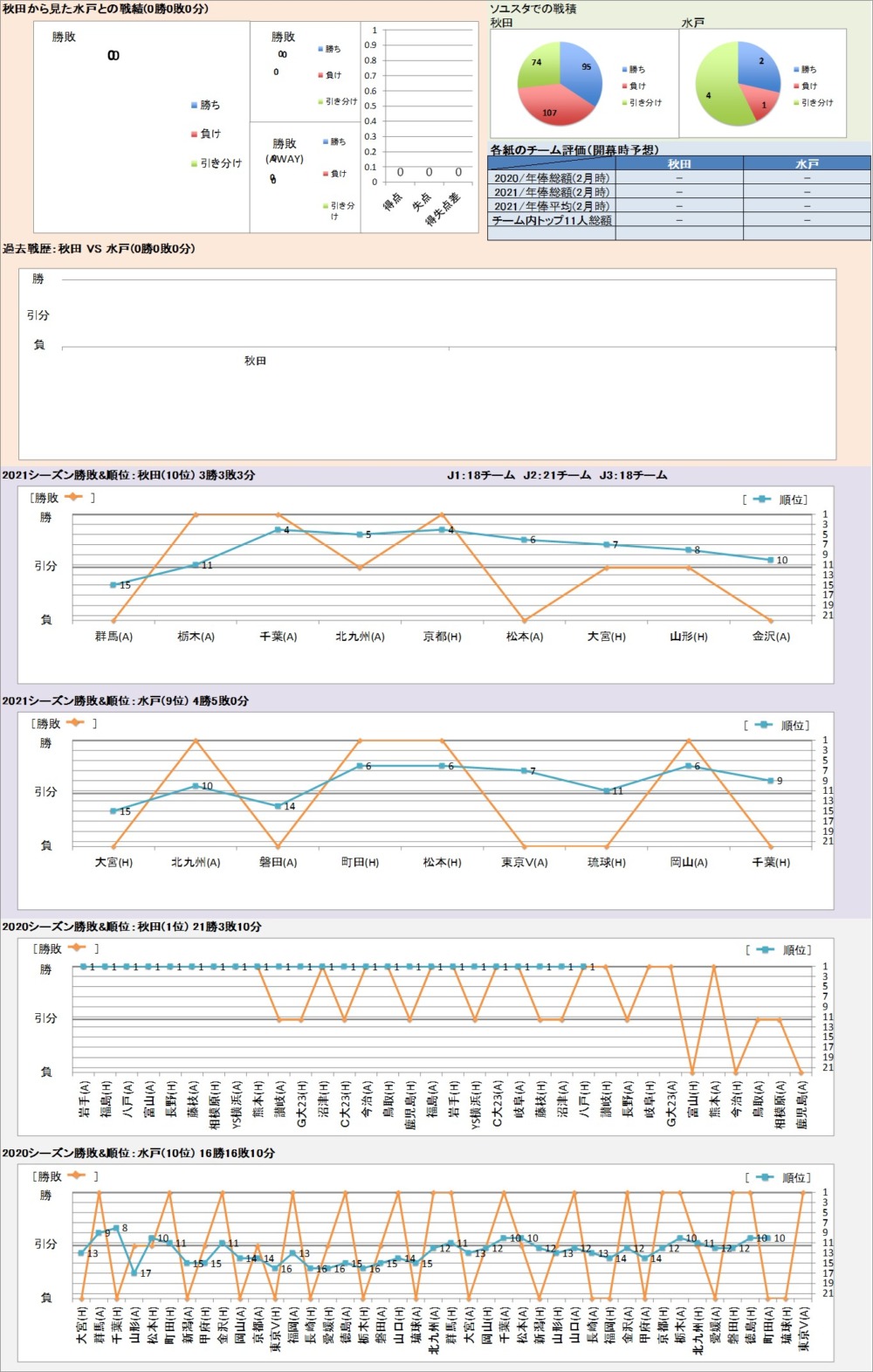This screenshot has height=1372, width=873.
Task: Click the blue 95 slice in Akita's stadium pie chart
Action: (583, 72)
